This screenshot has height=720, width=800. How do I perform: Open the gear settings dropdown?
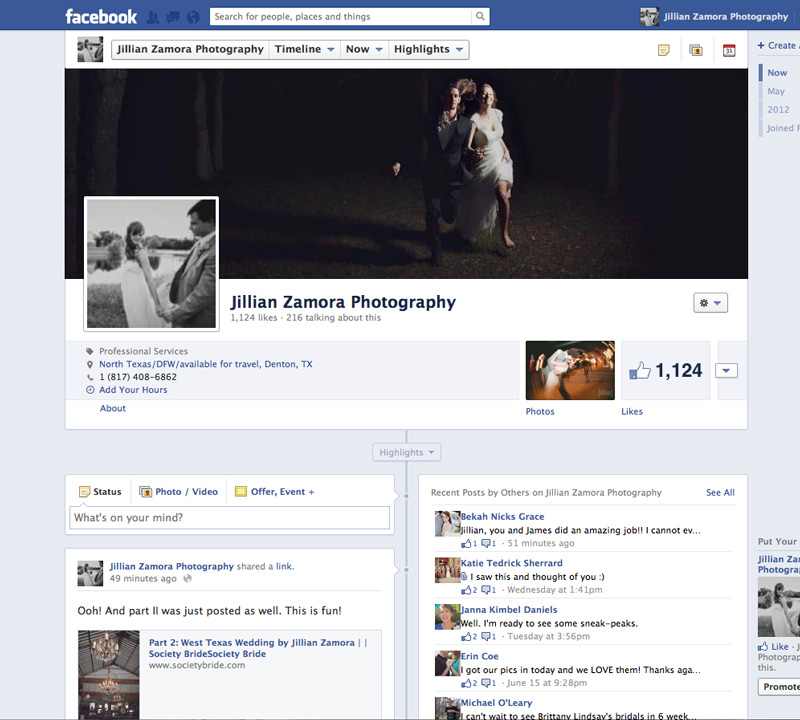(710, 303)
